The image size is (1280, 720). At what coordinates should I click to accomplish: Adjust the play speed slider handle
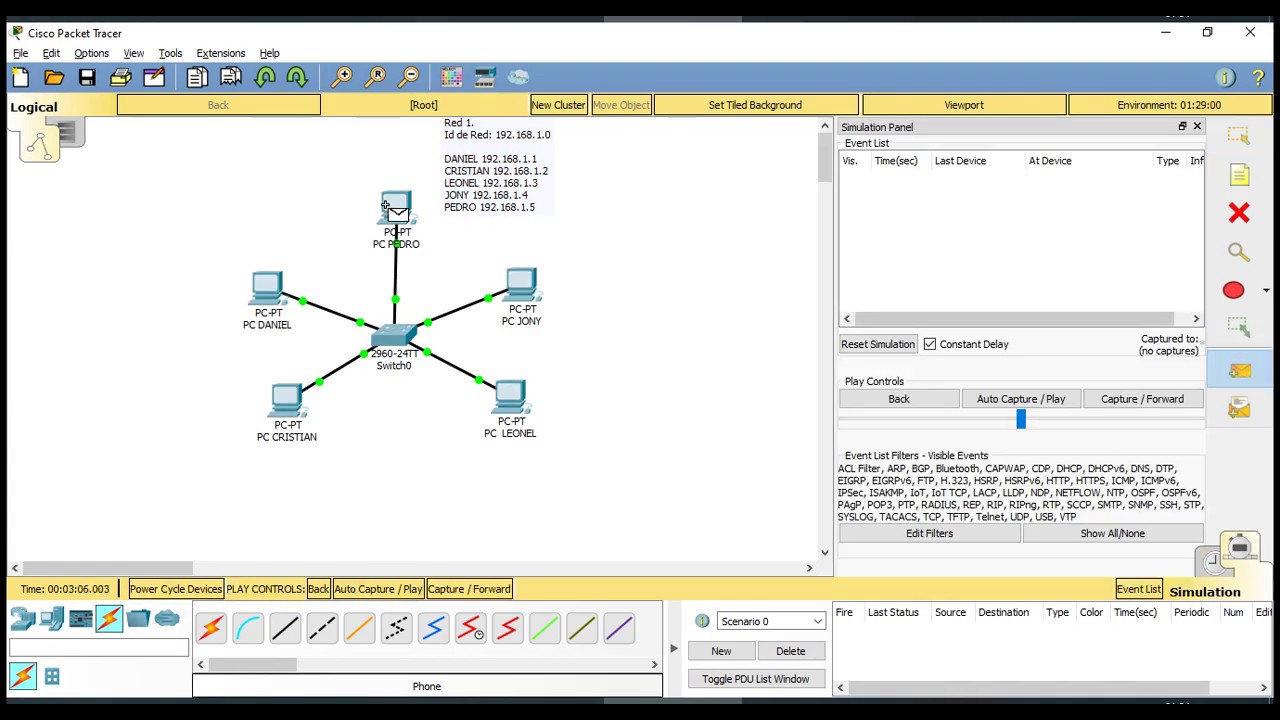1021,420
